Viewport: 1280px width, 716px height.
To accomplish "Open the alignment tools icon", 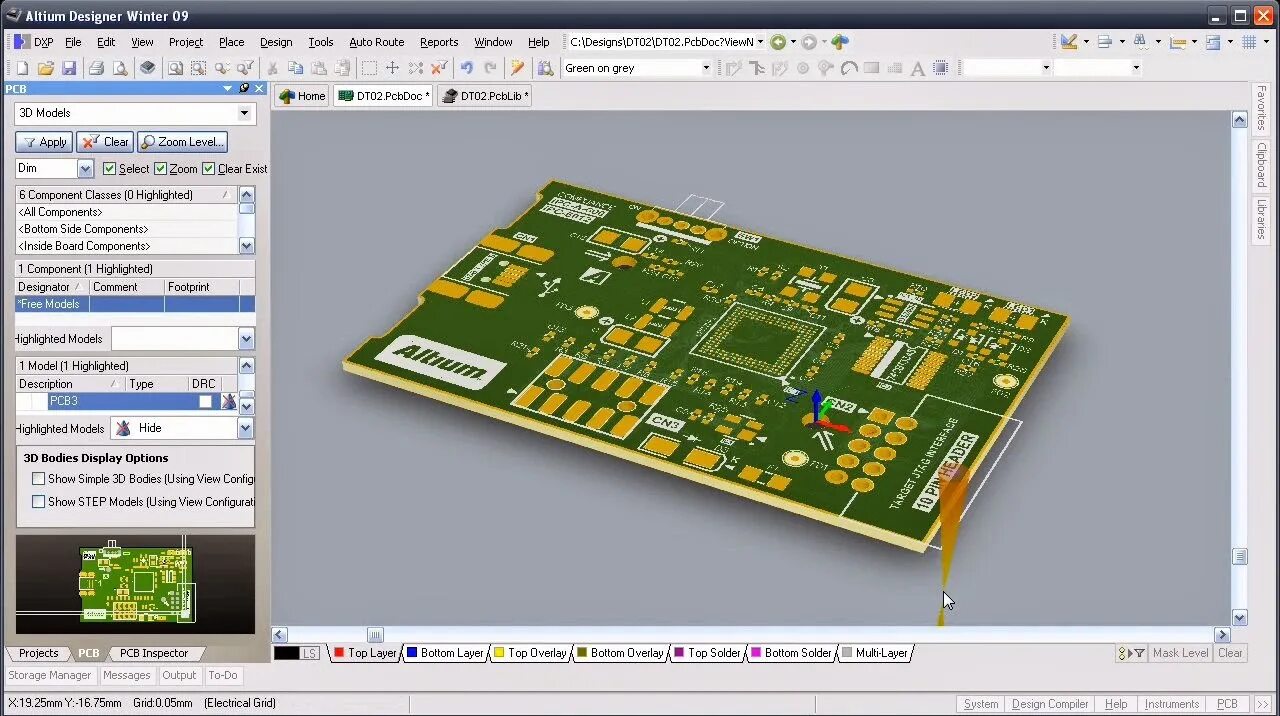I will point(1105,42).
